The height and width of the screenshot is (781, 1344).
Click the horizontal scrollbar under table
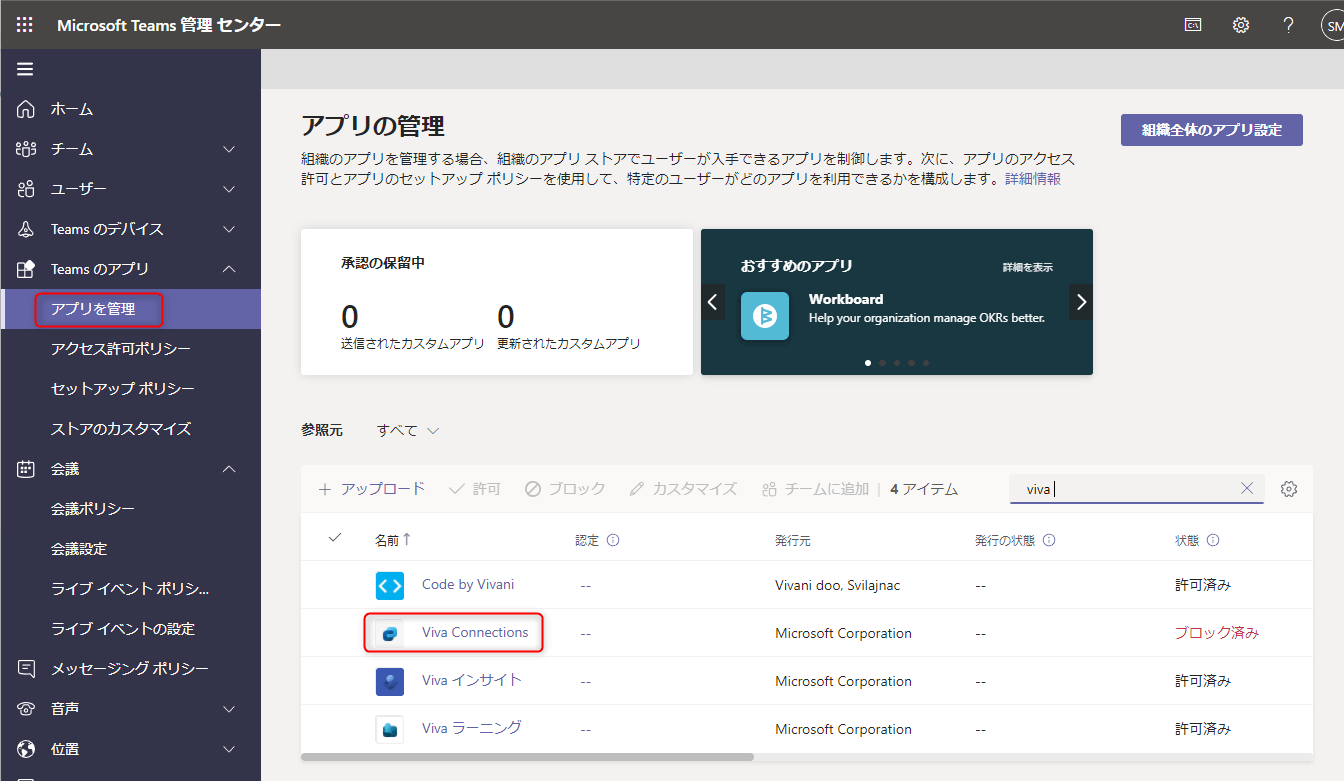[527, 757]
